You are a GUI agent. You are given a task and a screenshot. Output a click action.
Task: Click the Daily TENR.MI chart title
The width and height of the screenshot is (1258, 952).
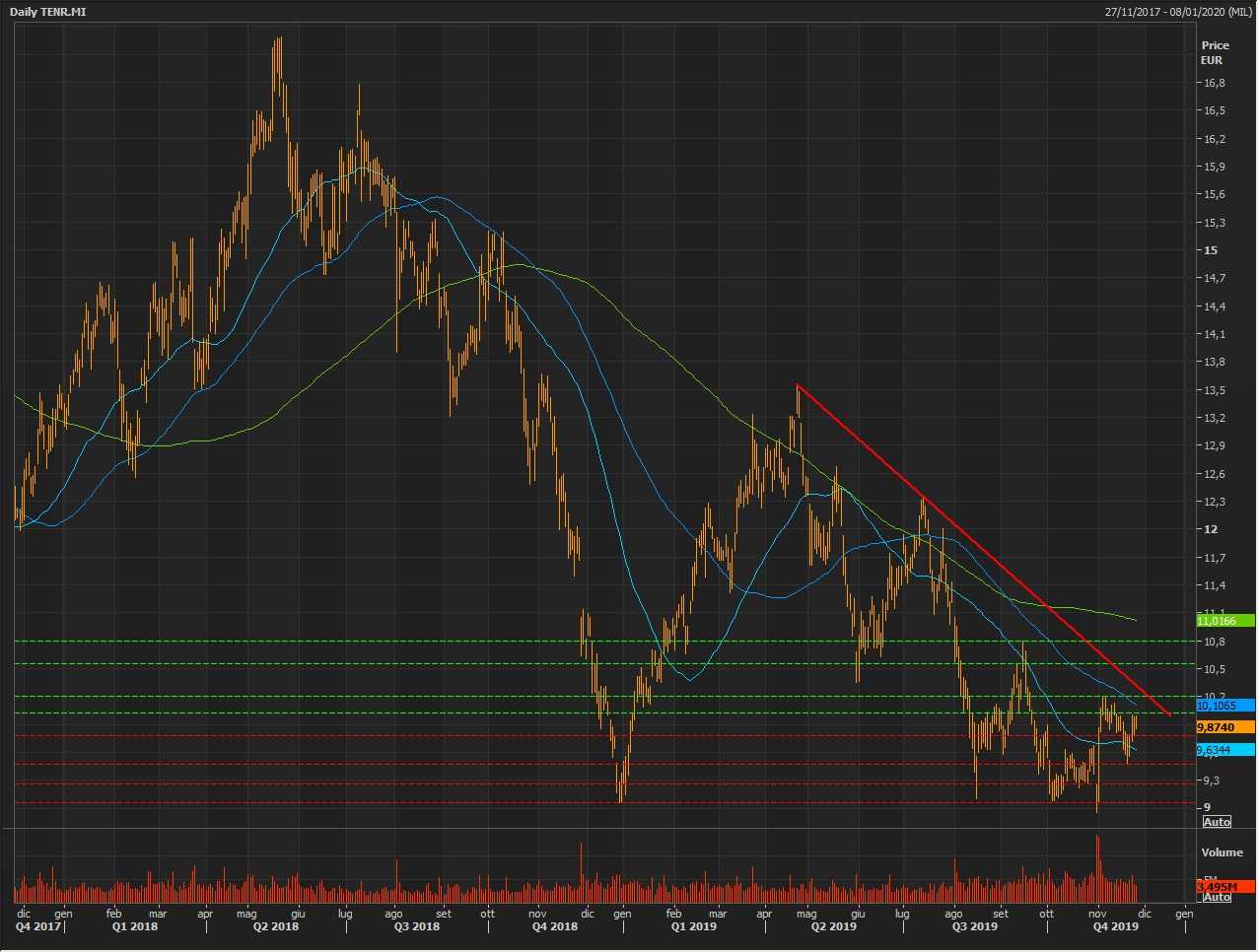click(47, 11)
